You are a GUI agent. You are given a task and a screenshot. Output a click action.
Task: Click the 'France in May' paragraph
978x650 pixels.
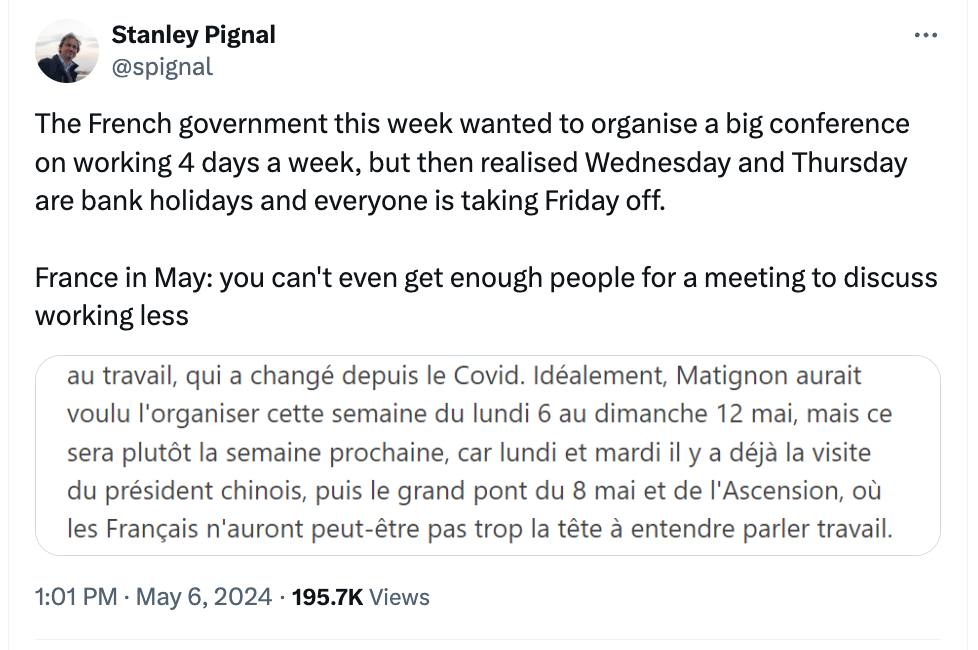click(486, 296)
